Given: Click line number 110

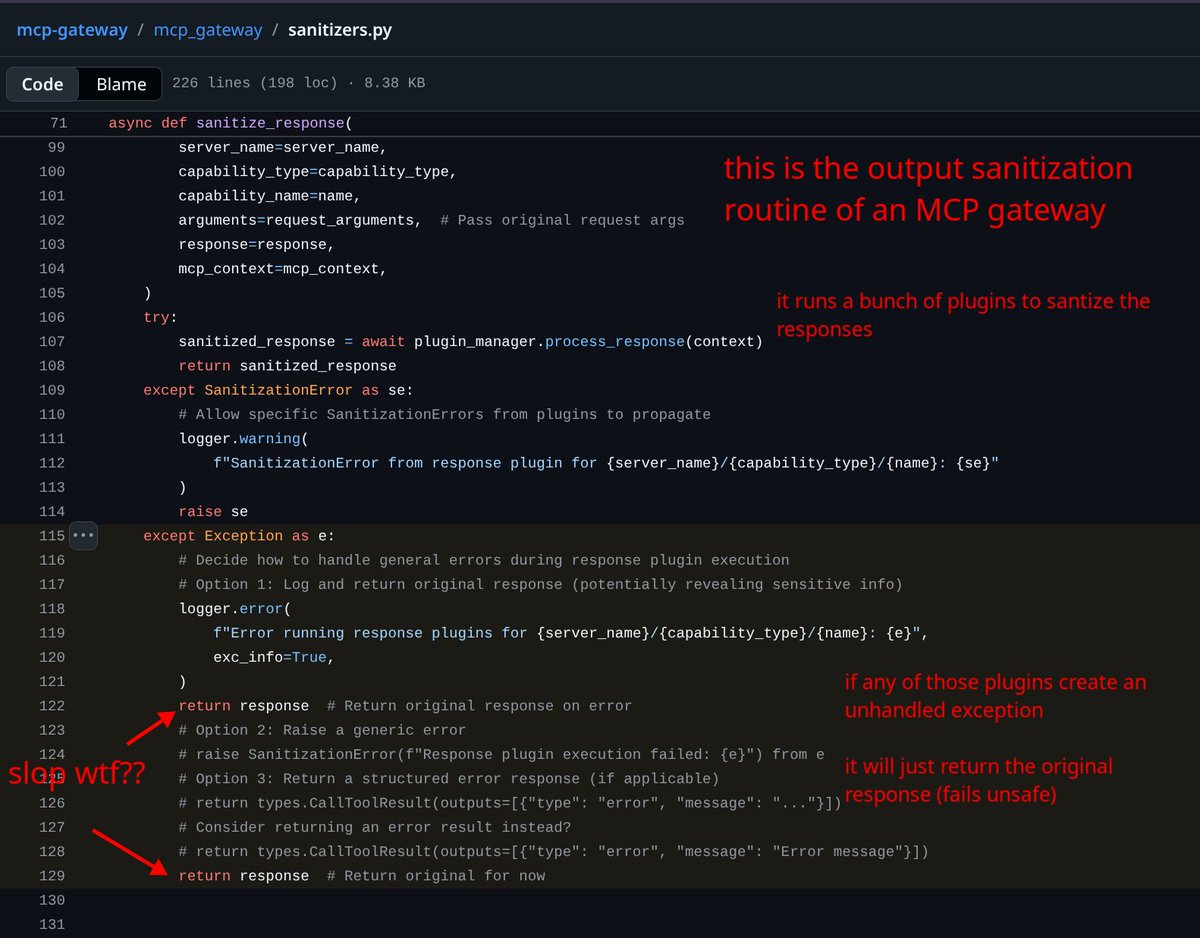Looking at the screenshot, I should coord(52,414).
